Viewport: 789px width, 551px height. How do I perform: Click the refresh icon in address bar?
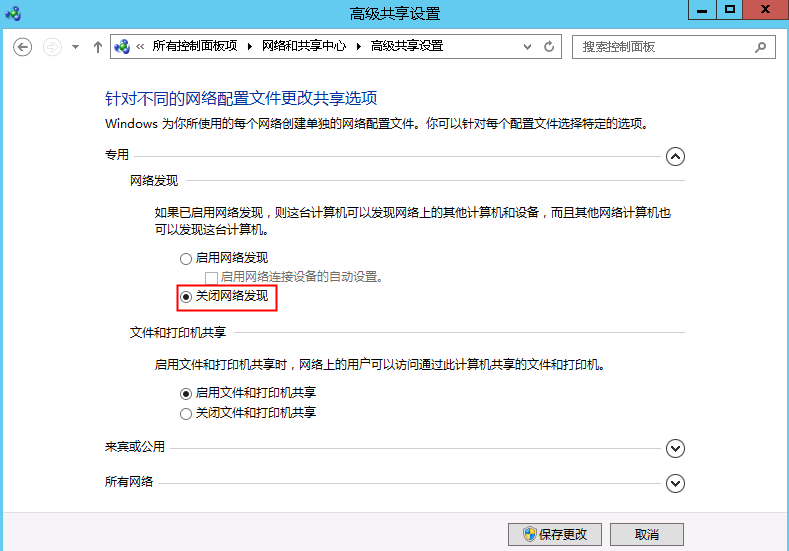click(x=549, y=47)
